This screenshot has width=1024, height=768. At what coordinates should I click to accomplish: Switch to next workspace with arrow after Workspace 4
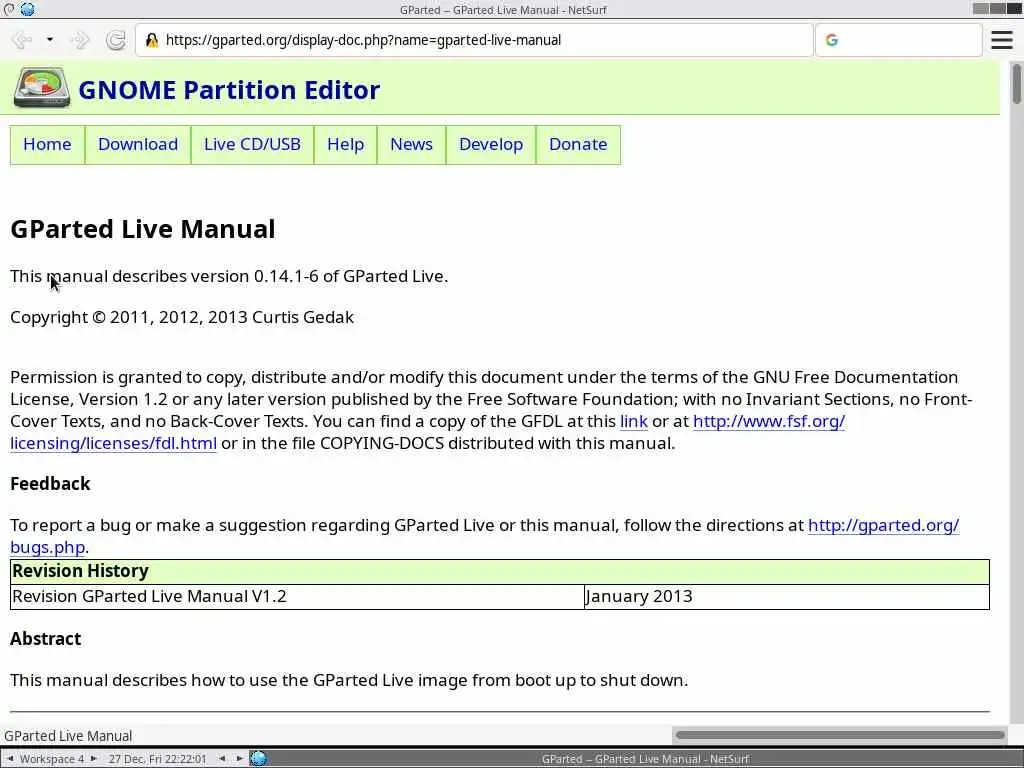[93, 758]
